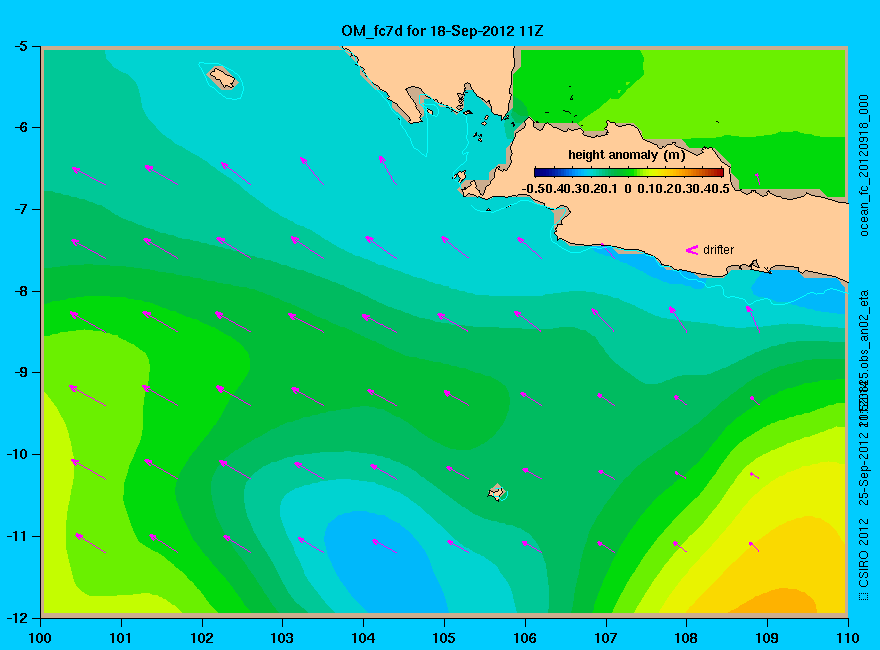Click the x-axis label "109"

tap(767, 638)
